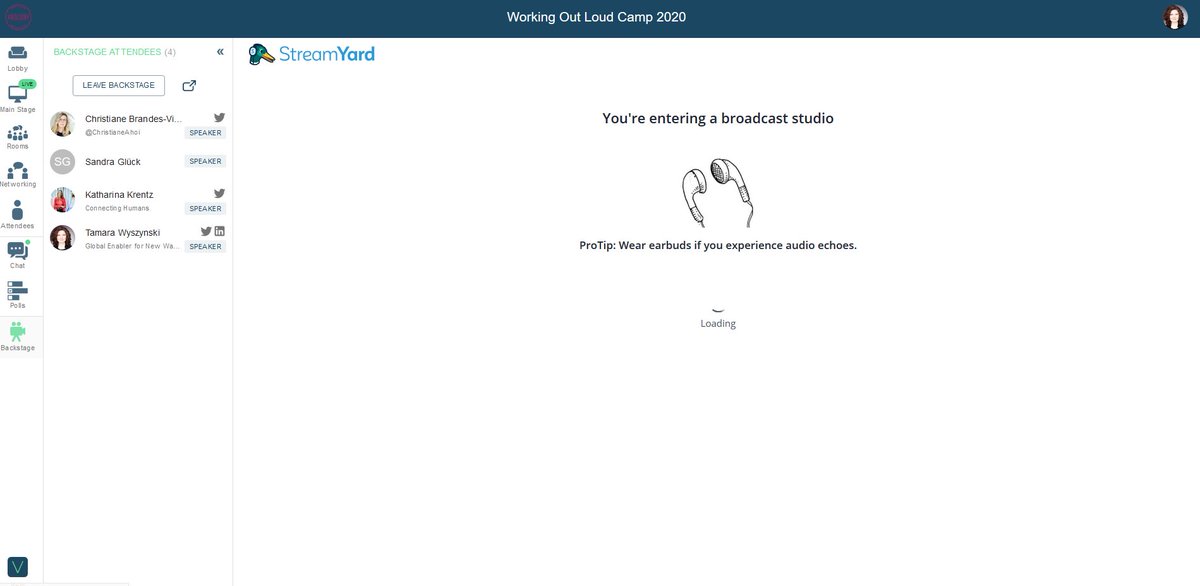Collapse the backstage attendees panel

click(x=220, y=52)
